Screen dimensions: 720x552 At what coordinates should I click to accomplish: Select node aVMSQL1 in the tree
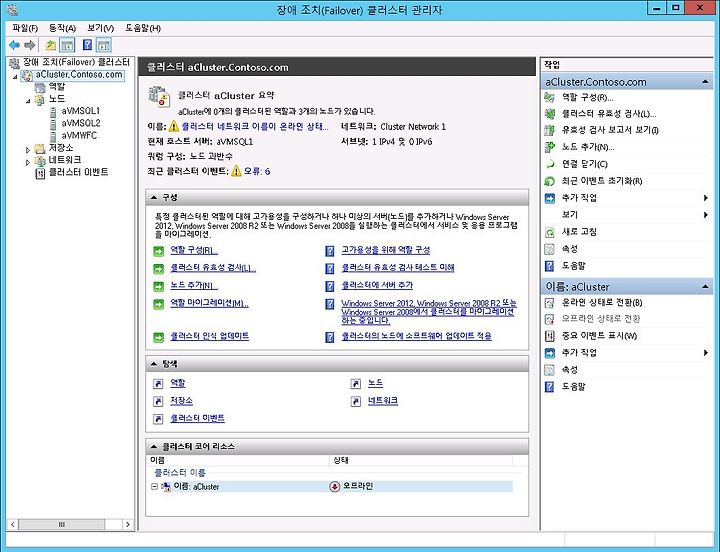(80, 111)
